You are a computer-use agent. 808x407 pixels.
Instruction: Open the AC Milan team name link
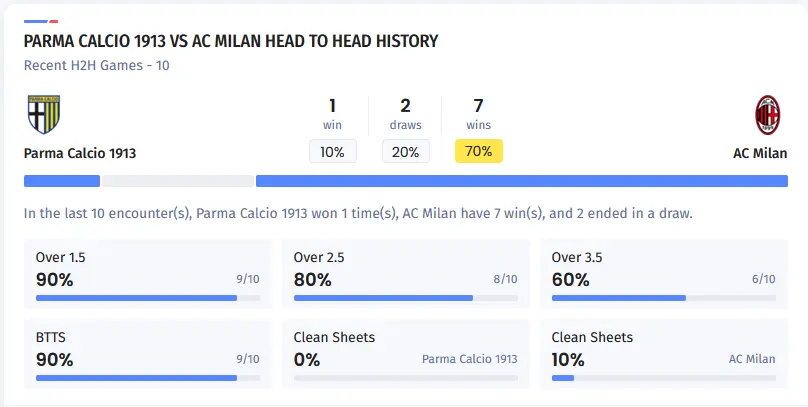tap(759, 153)
